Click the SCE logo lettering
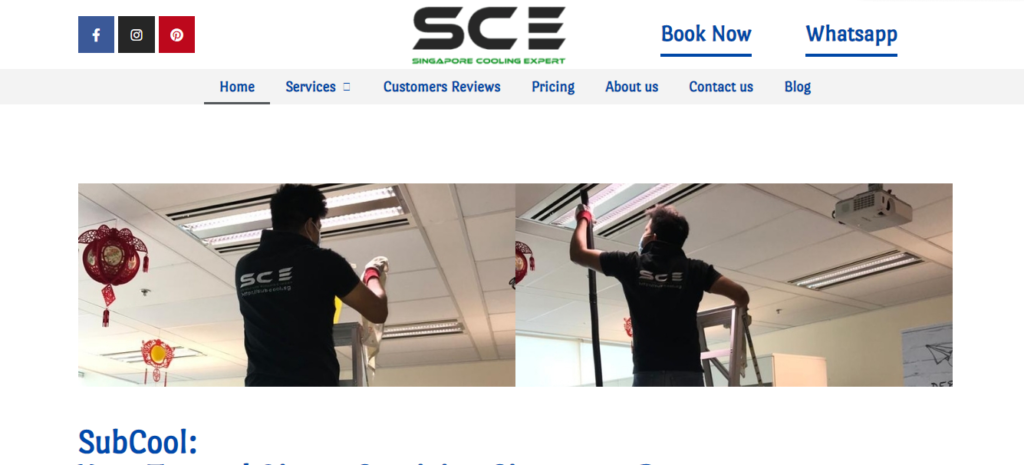Screen dimensions: 1024x465 (489, 28)
